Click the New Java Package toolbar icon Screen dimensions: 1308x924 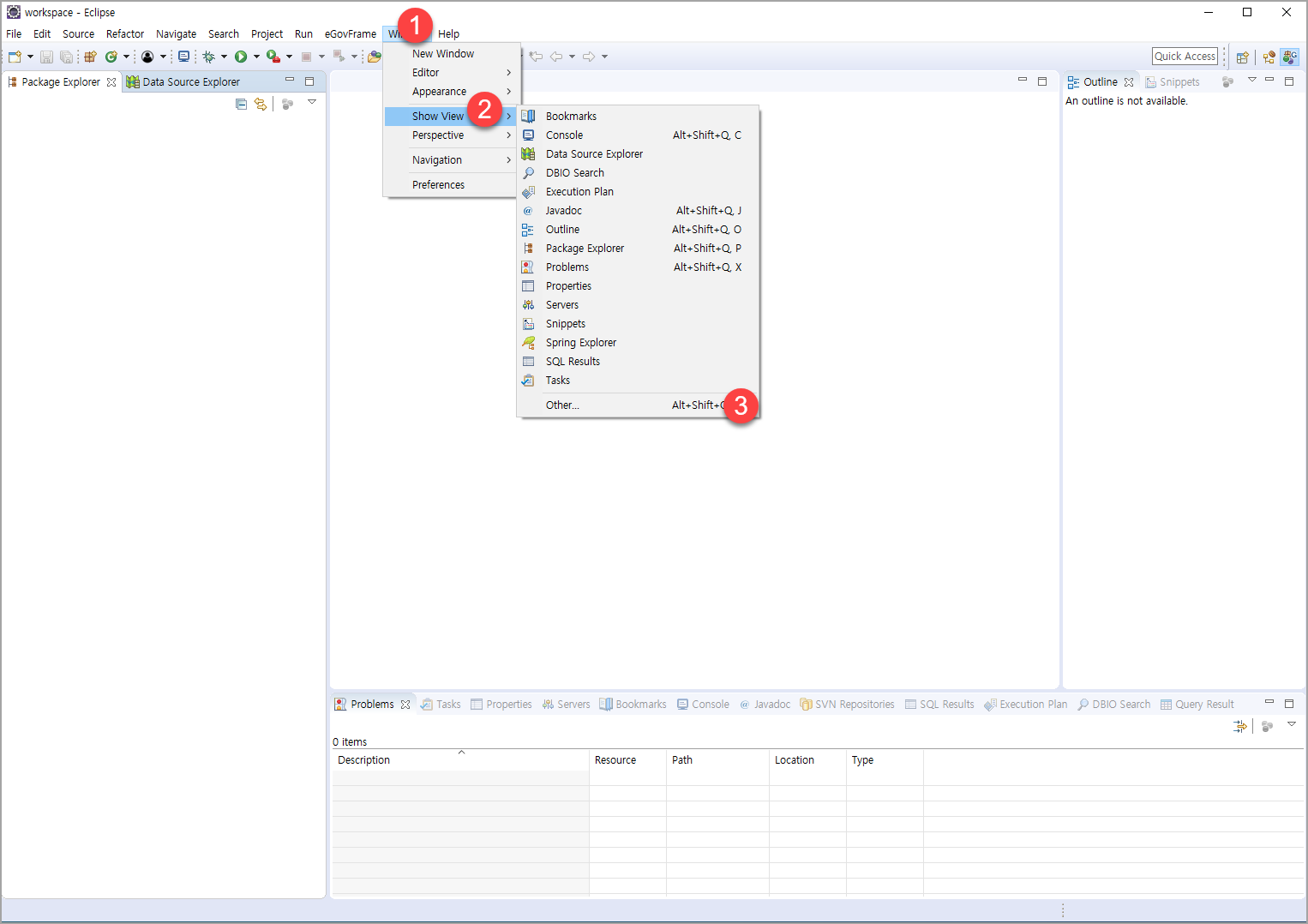click(90, 57)
